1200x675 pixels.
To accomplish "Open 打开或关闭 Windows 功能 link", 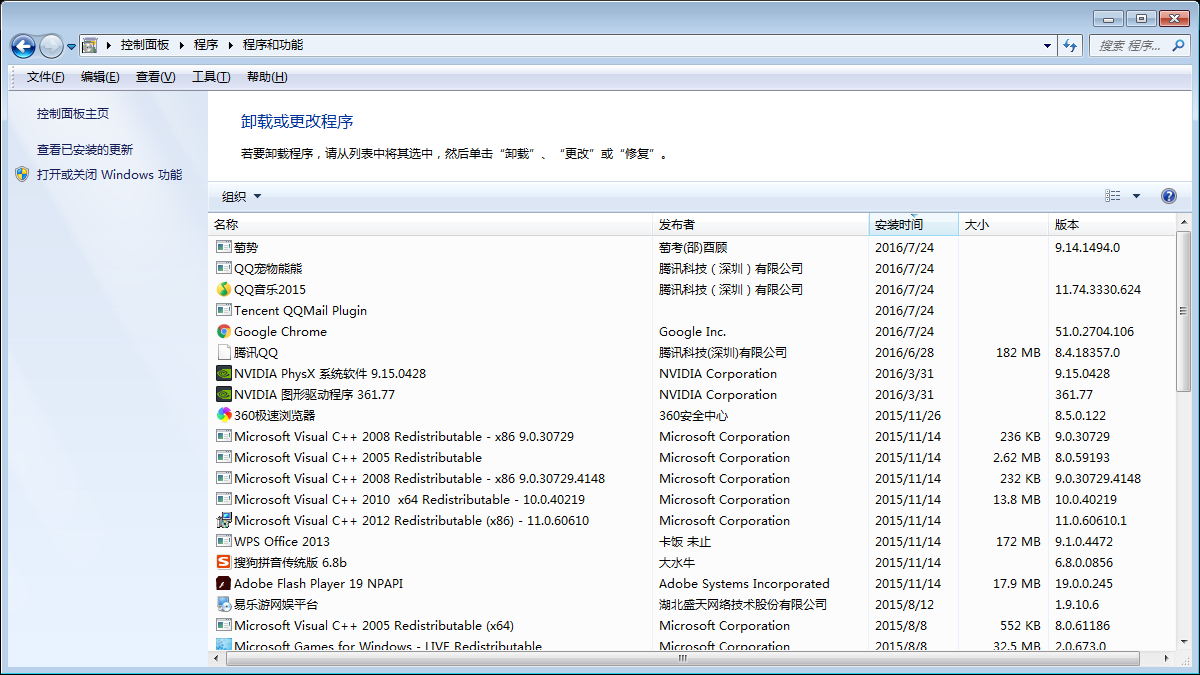I will (x=110, y=175).
